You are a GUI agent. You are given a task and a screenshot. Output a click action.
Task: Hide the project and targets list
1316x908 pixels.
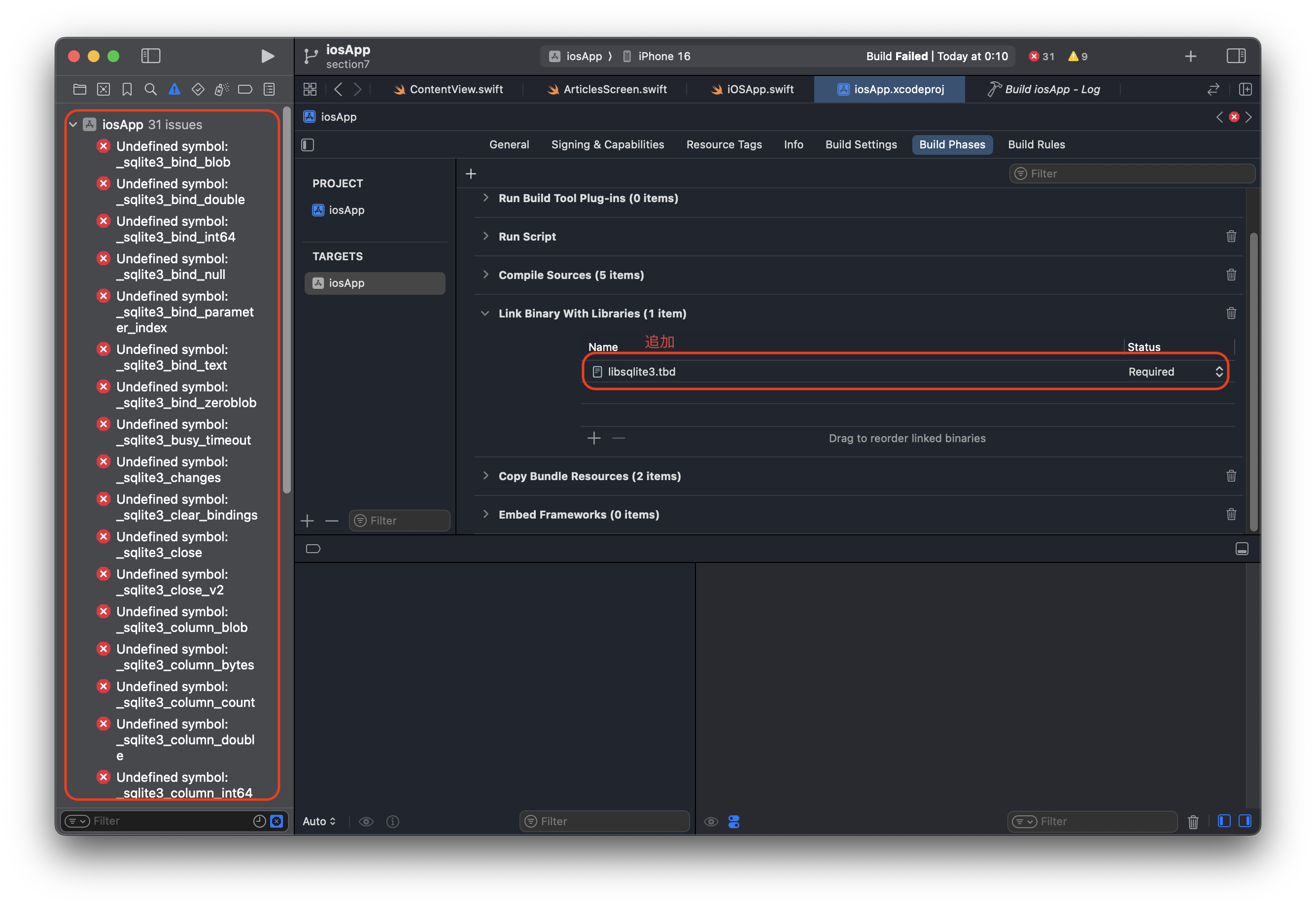click(308, 145)
